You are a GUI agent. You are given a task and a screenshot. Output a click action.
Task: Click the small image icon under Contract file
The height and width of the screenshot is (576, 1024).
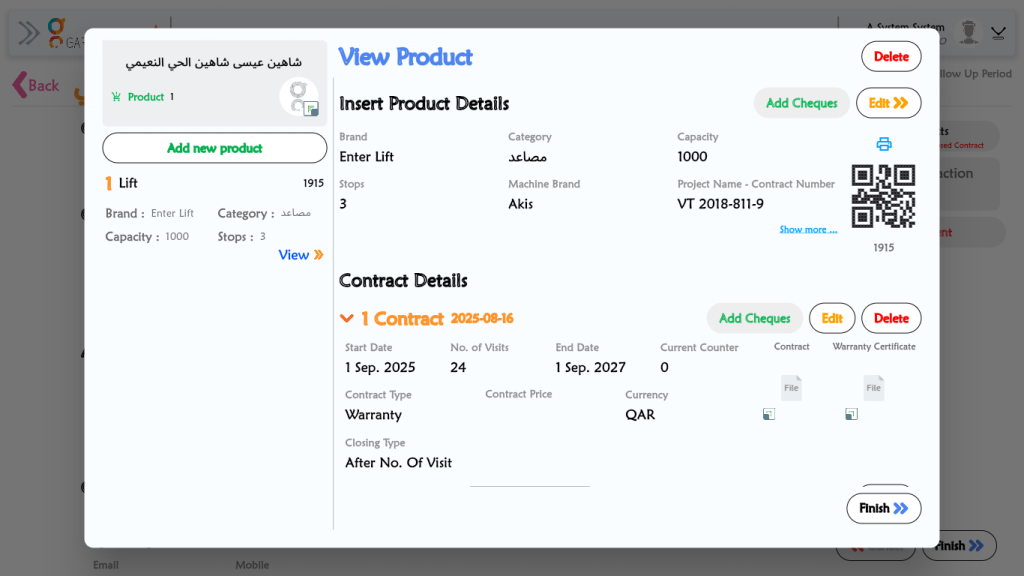point(768,414)
